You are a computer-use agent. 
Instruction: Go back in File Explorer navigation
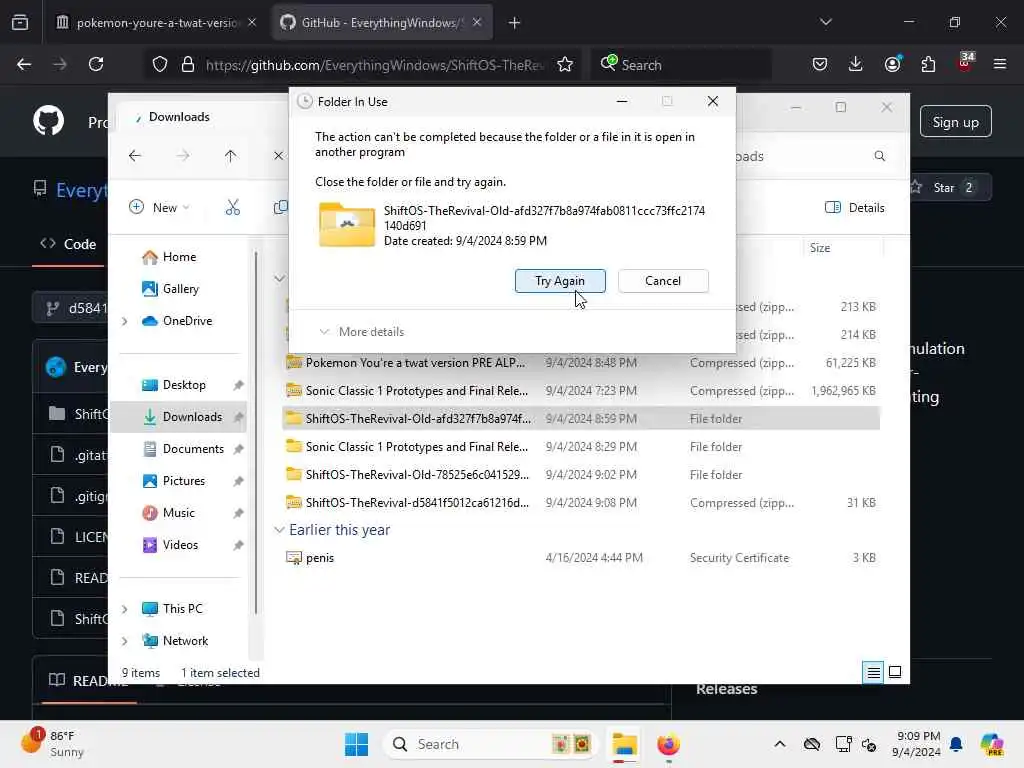(x=135, y=155)
